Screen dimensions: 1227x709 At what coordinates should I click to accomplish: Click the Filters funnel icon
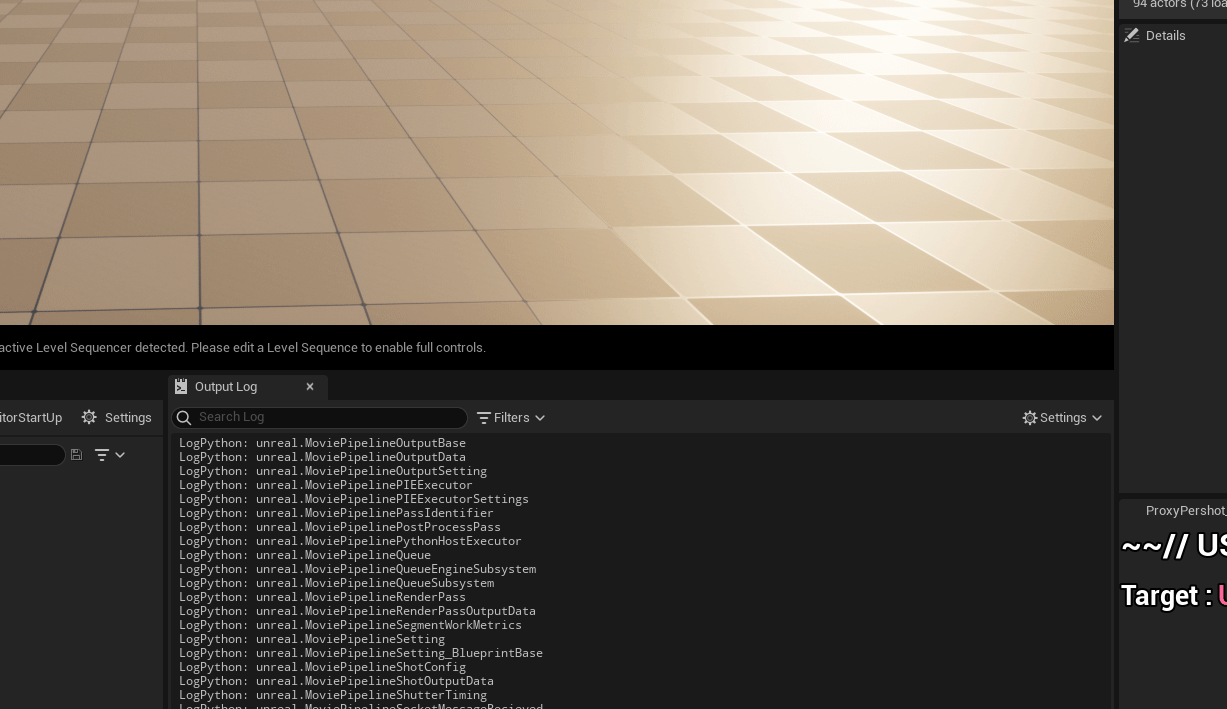(484, 418)
